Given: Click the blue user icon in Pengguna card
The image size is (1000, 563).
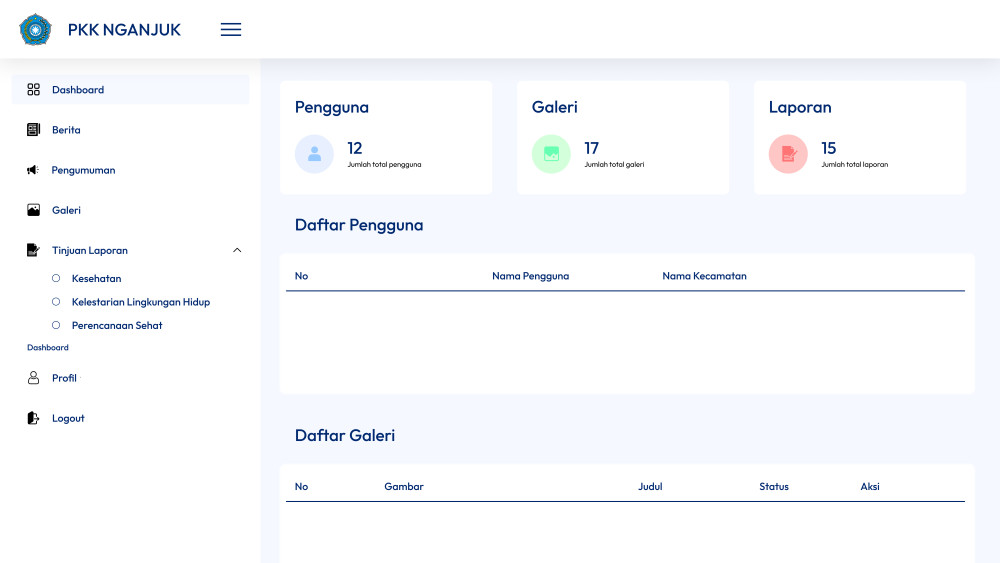Looking at the screenshot, I should pyautogui.click(x=314, y=154).
